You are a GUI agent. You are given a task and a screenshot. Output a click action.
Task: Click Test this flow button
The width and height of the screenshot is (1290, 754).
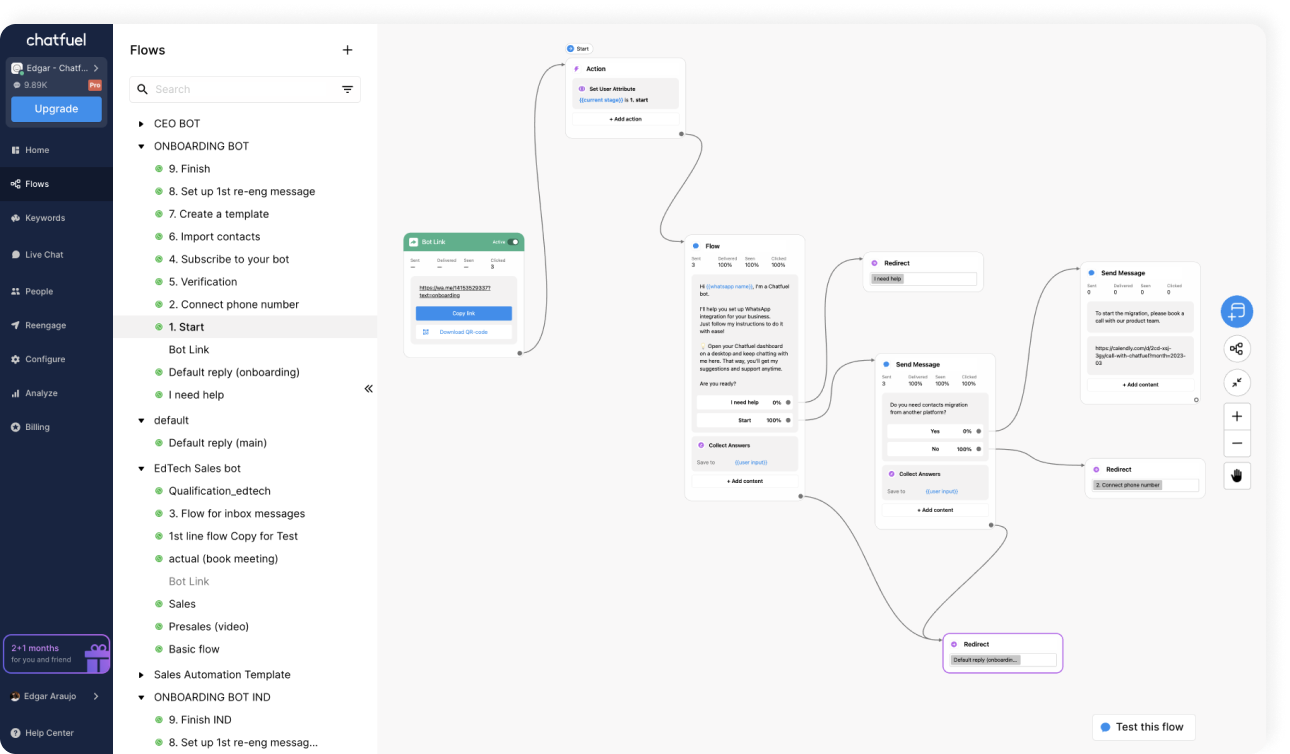pos(1143,727)
